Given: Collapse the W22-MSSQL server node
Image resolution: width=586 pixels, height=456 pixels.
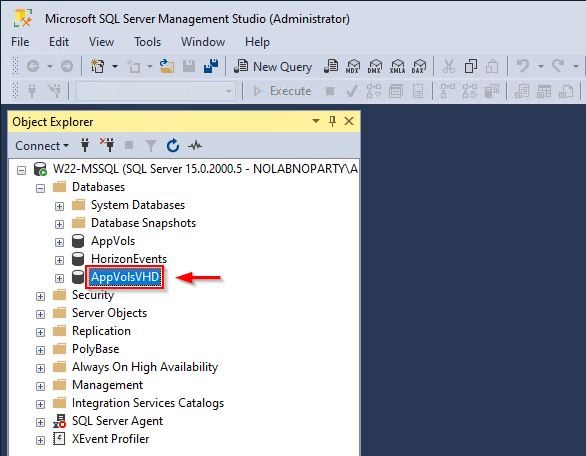Looking at the screenshot, I should [22, 170].
